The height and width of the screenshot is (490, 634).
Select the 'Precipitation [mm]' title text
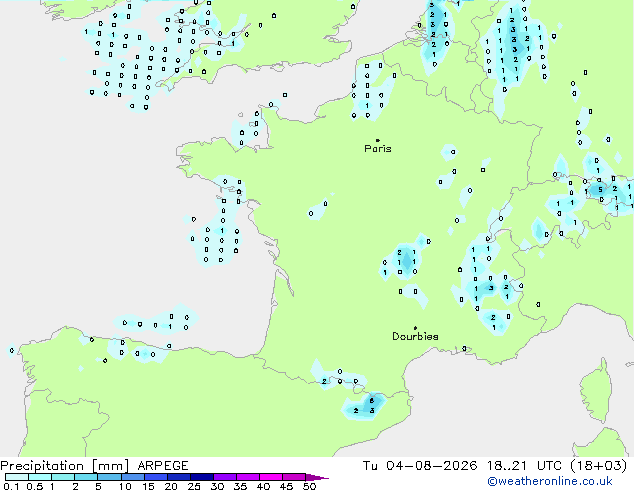tap(65, 466)
